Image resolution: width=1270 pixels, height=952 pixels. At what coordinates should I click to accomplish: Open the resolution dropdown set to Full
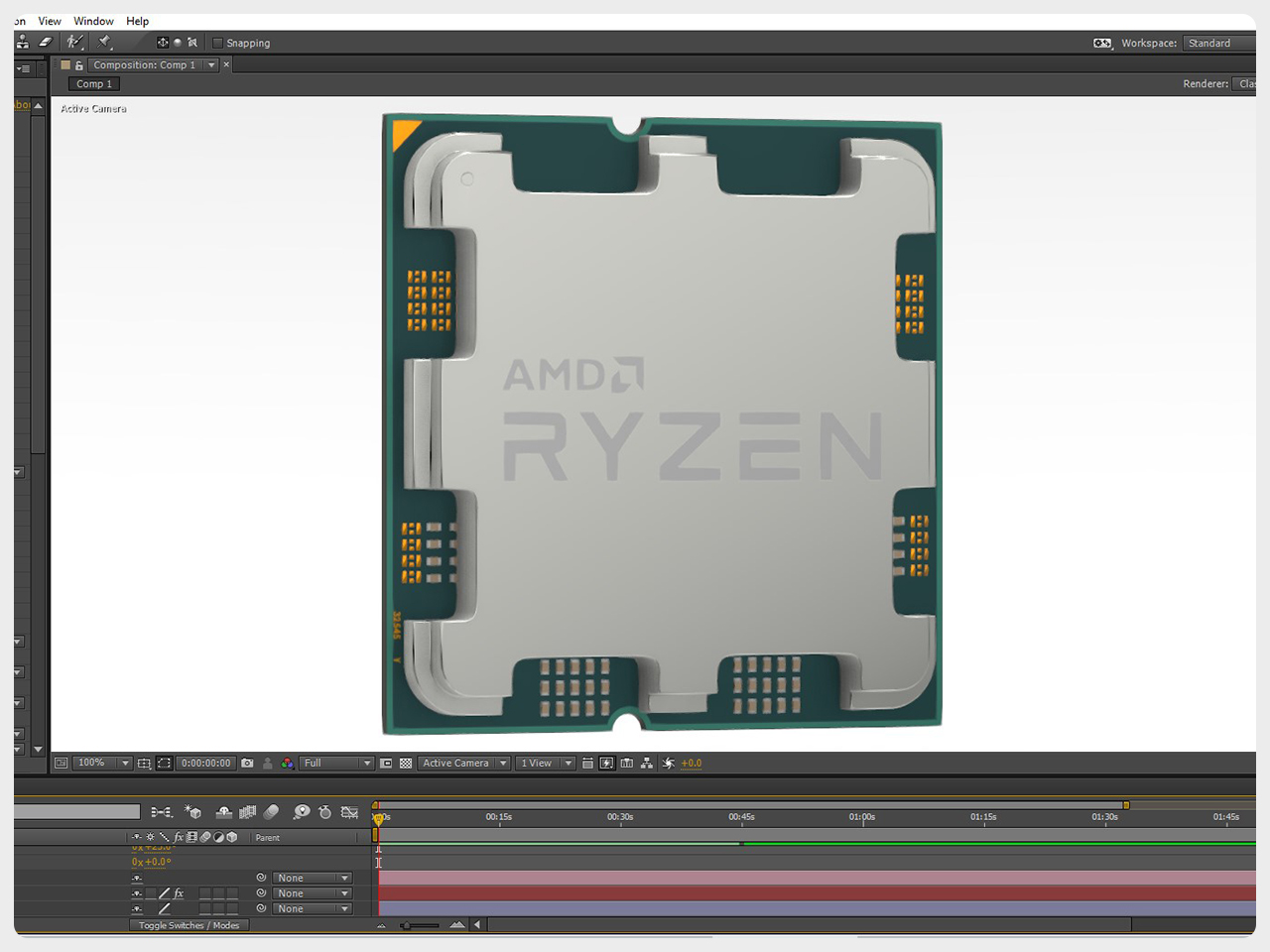tap(335, 763)
